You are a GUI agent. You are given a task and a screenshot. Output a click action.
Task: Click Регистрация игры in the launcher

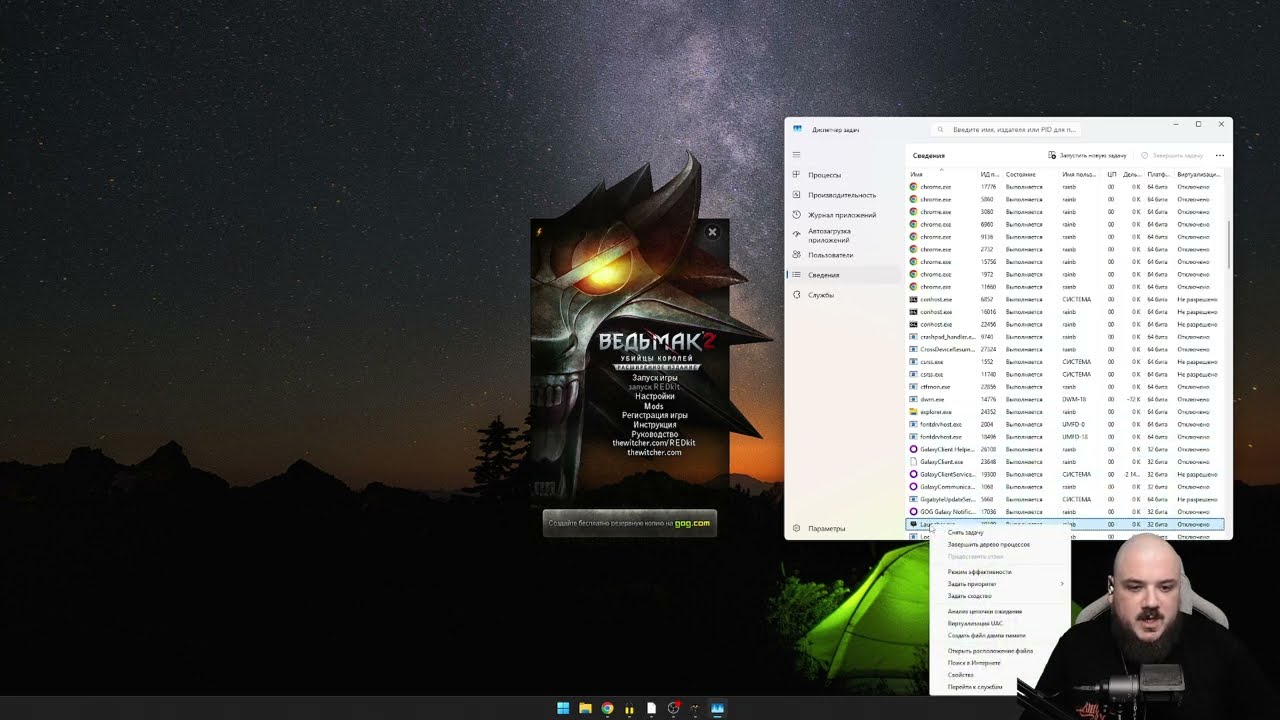click(655, 415)
